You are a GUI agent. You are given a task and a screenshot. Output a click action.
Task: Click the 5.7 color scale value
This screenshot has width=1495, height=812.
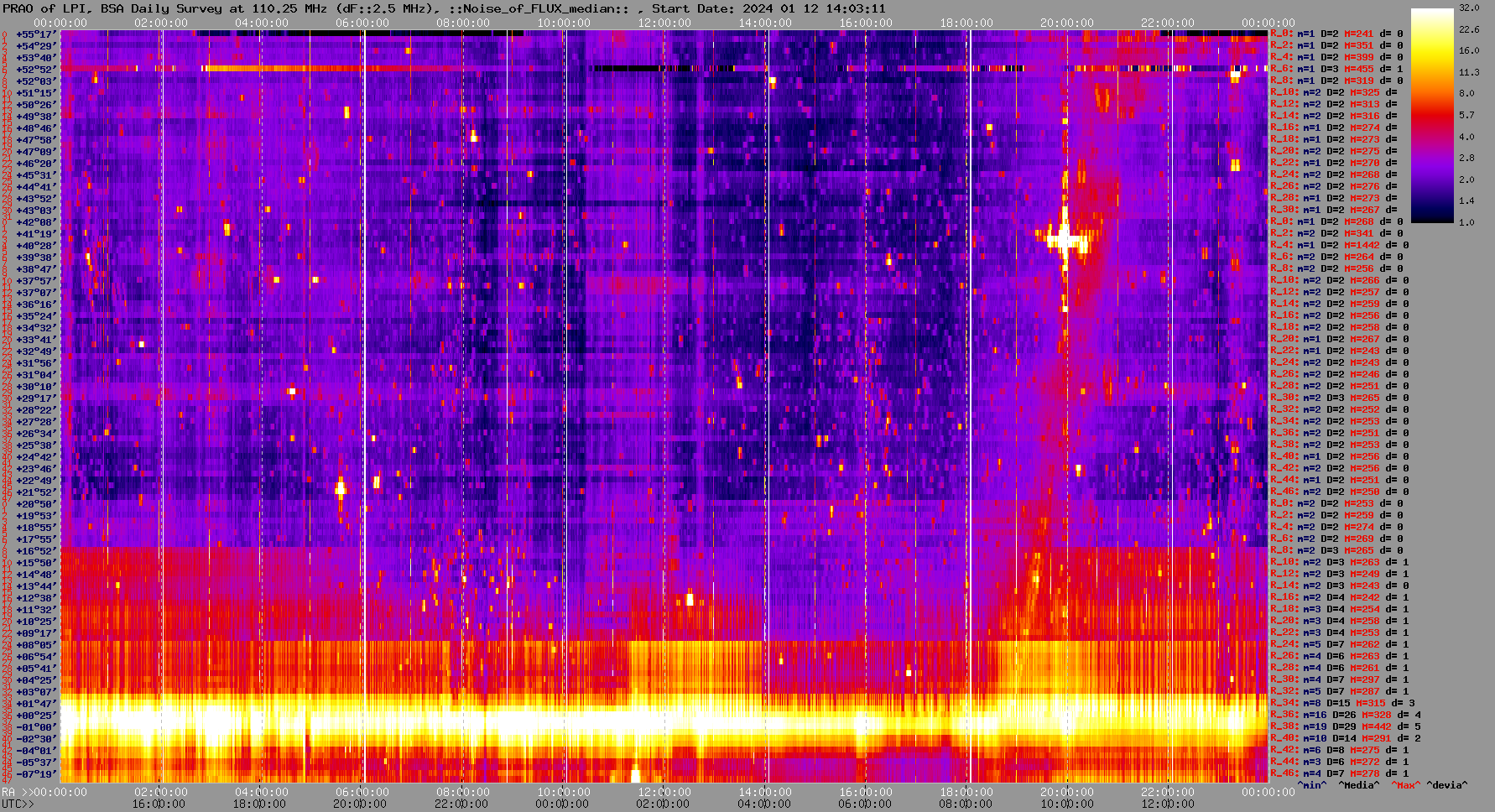click(x=1466, y=115)
